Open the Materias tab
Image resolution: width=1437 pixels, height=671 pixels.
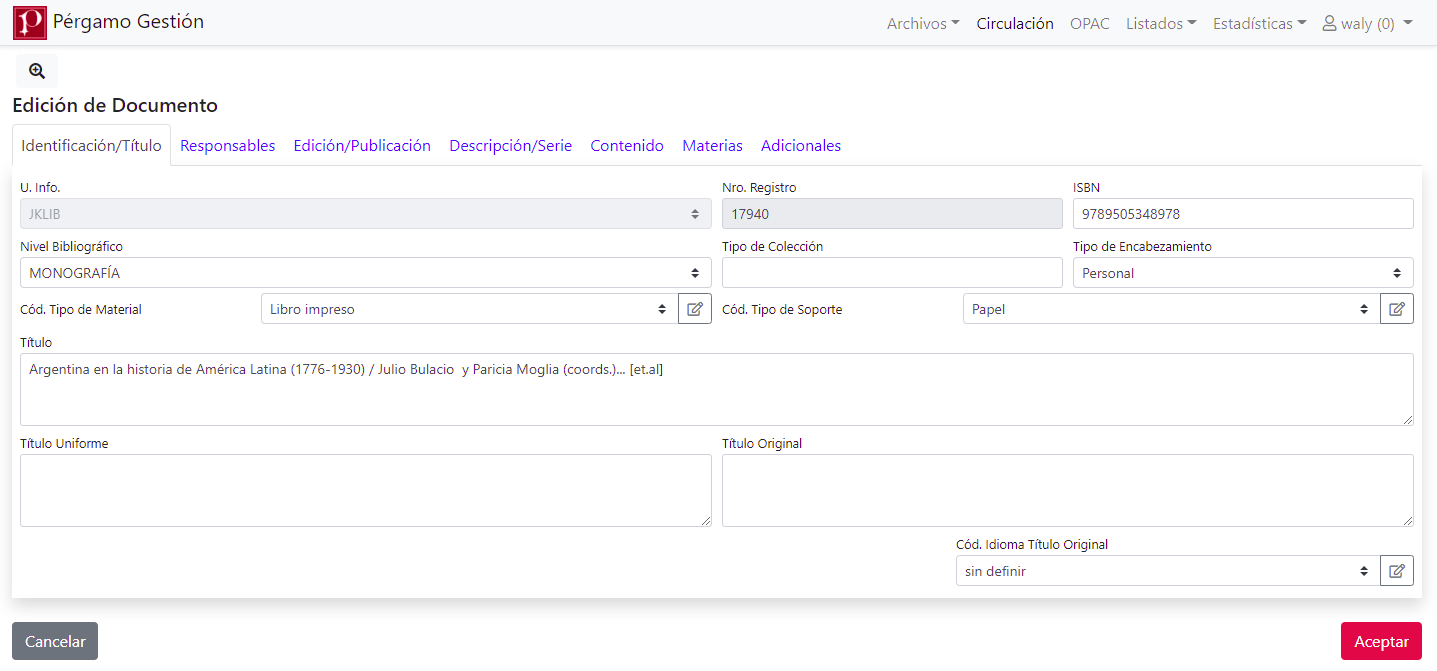click(712, 146)
